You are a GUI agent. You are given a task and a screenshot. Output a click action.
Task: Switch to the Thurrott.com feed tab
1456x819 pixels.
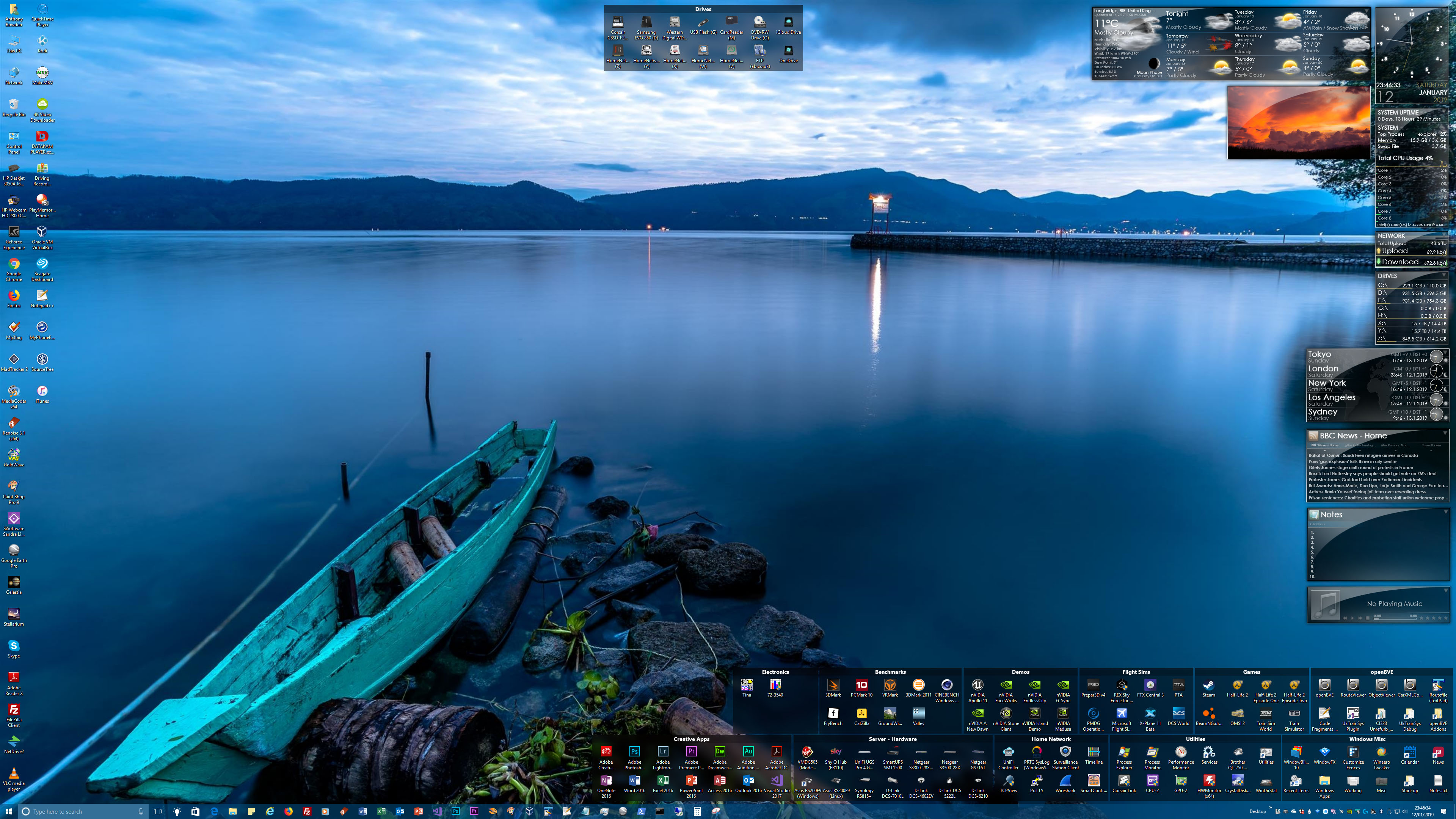1431,446
